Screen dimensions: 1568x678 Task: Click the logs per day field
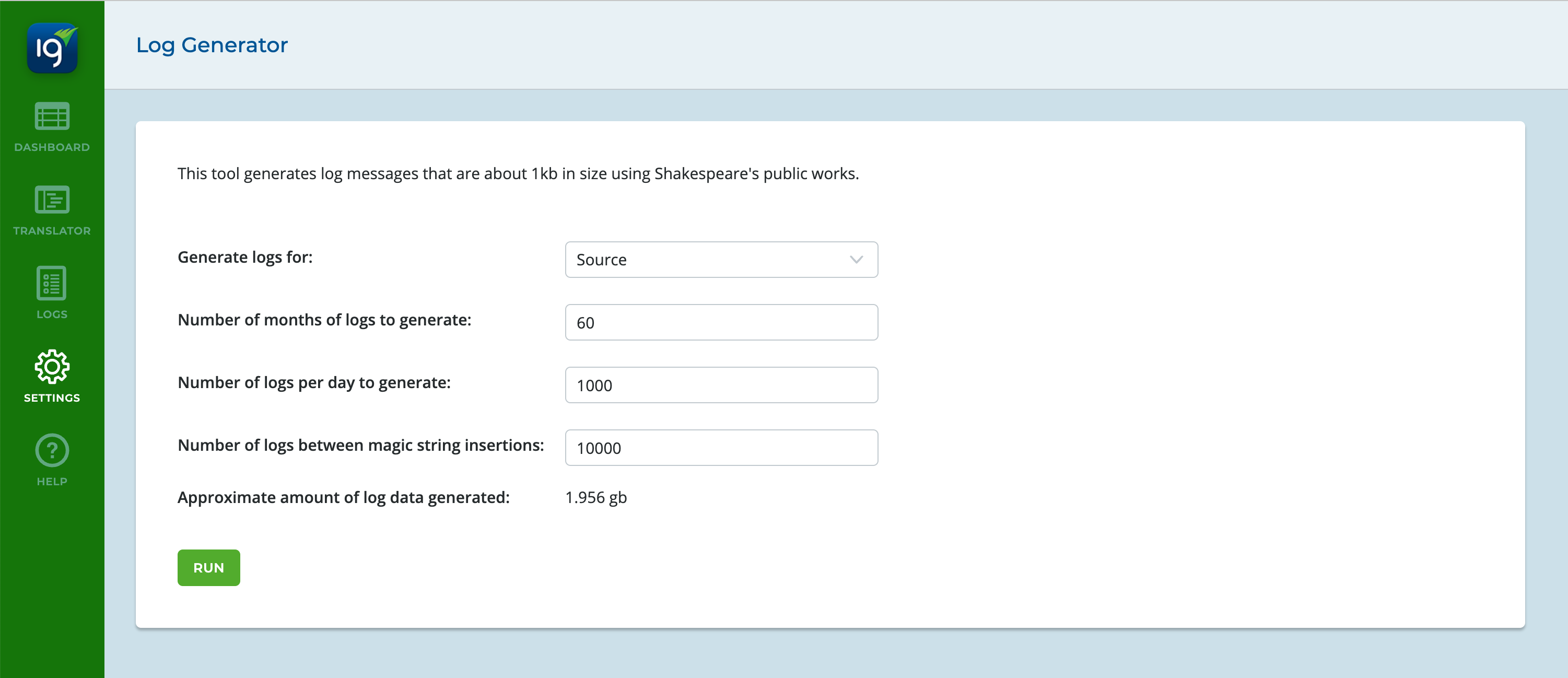coord(721,385)
